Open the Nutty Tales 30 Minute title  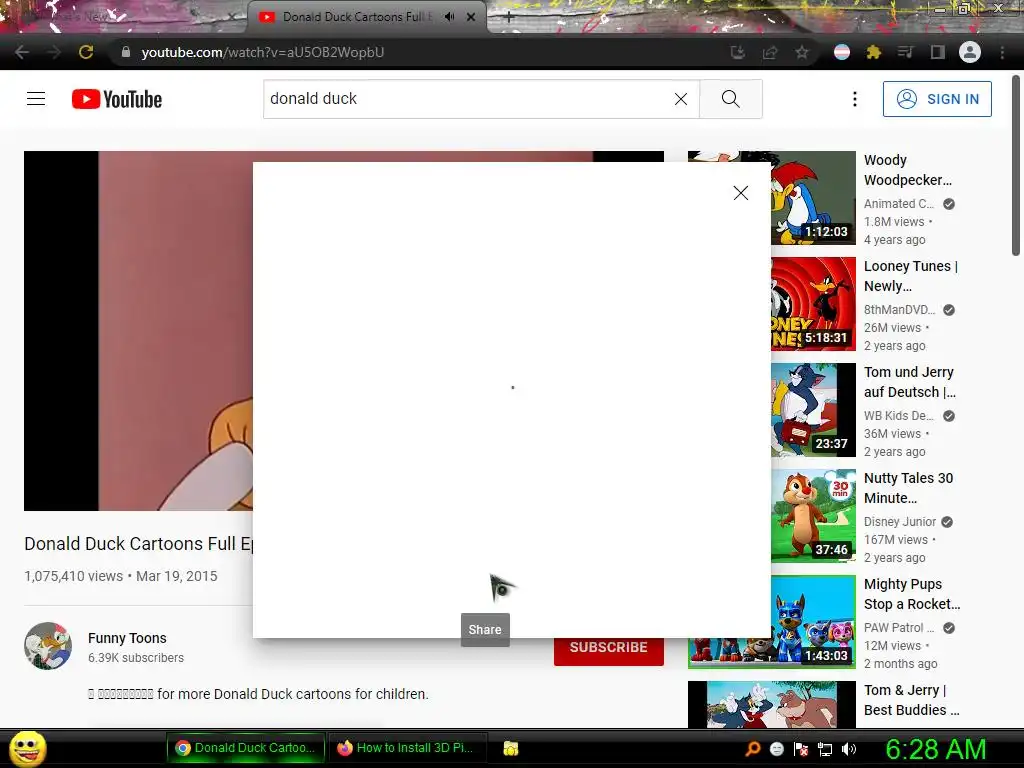[x=908, y=488]
